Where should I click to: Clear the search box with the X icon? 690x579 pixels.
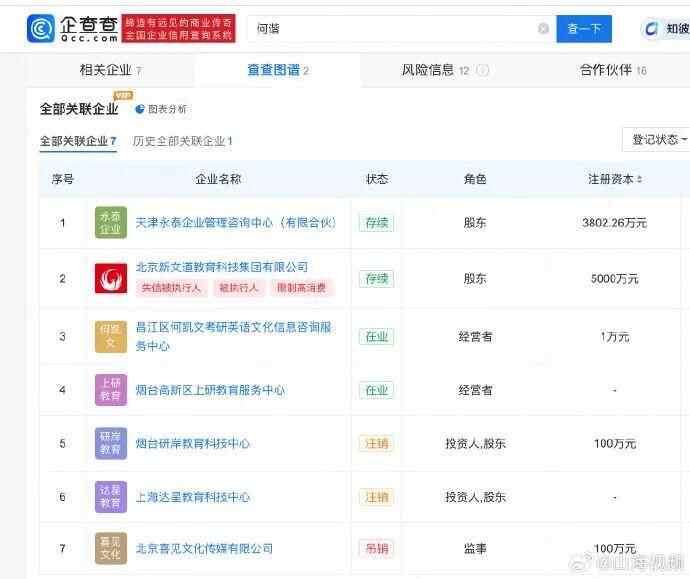(x=543, y=29)
